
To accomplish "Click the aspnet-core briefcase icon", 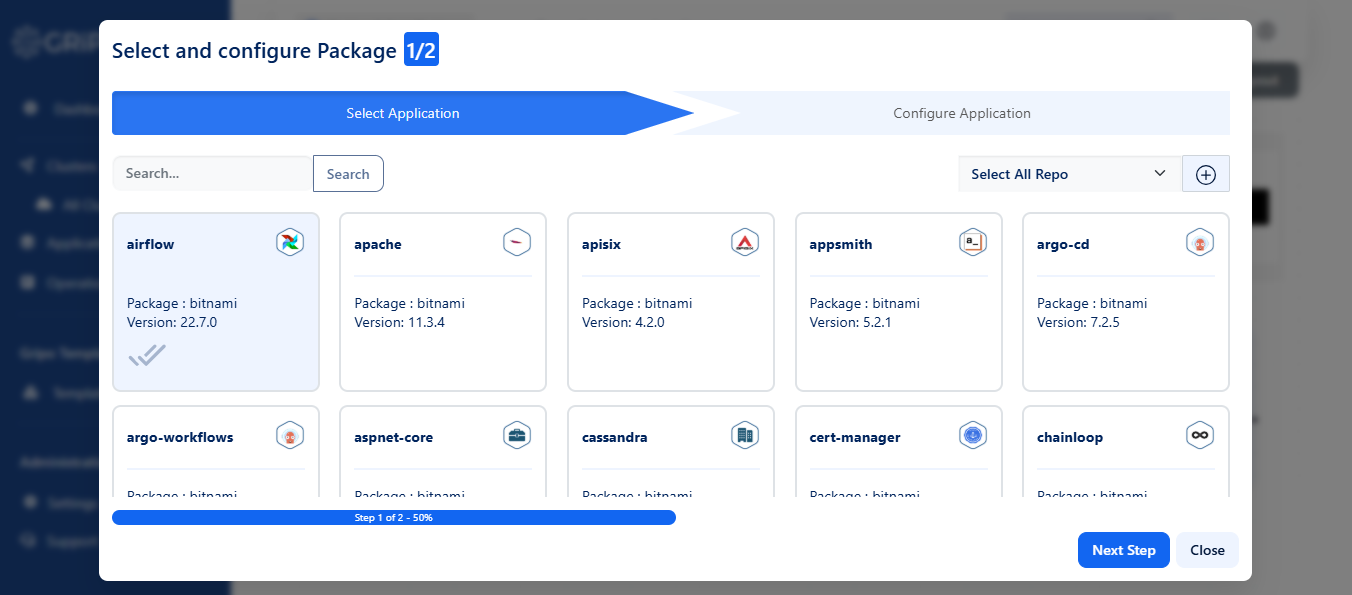I will pos(517,435).
